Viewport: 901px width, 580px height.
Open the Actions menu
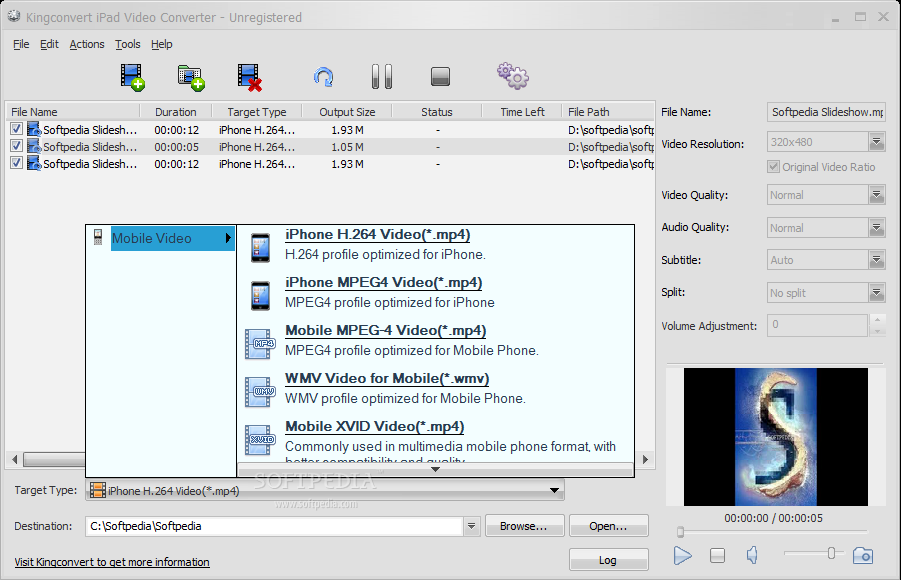(x=87, y=44)
